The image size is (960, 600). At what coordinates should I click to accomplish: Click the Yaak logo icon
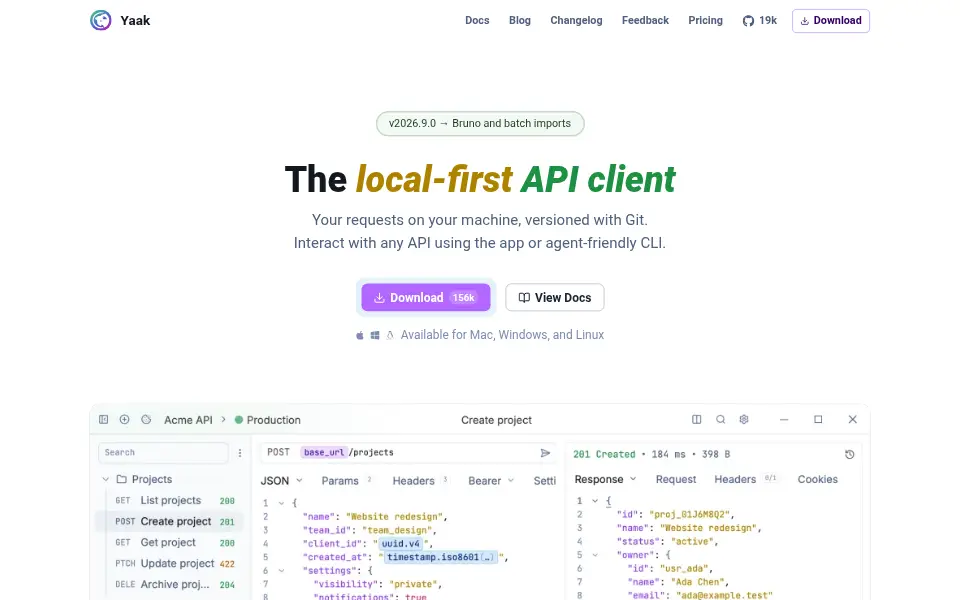click(x=100, y=20)
